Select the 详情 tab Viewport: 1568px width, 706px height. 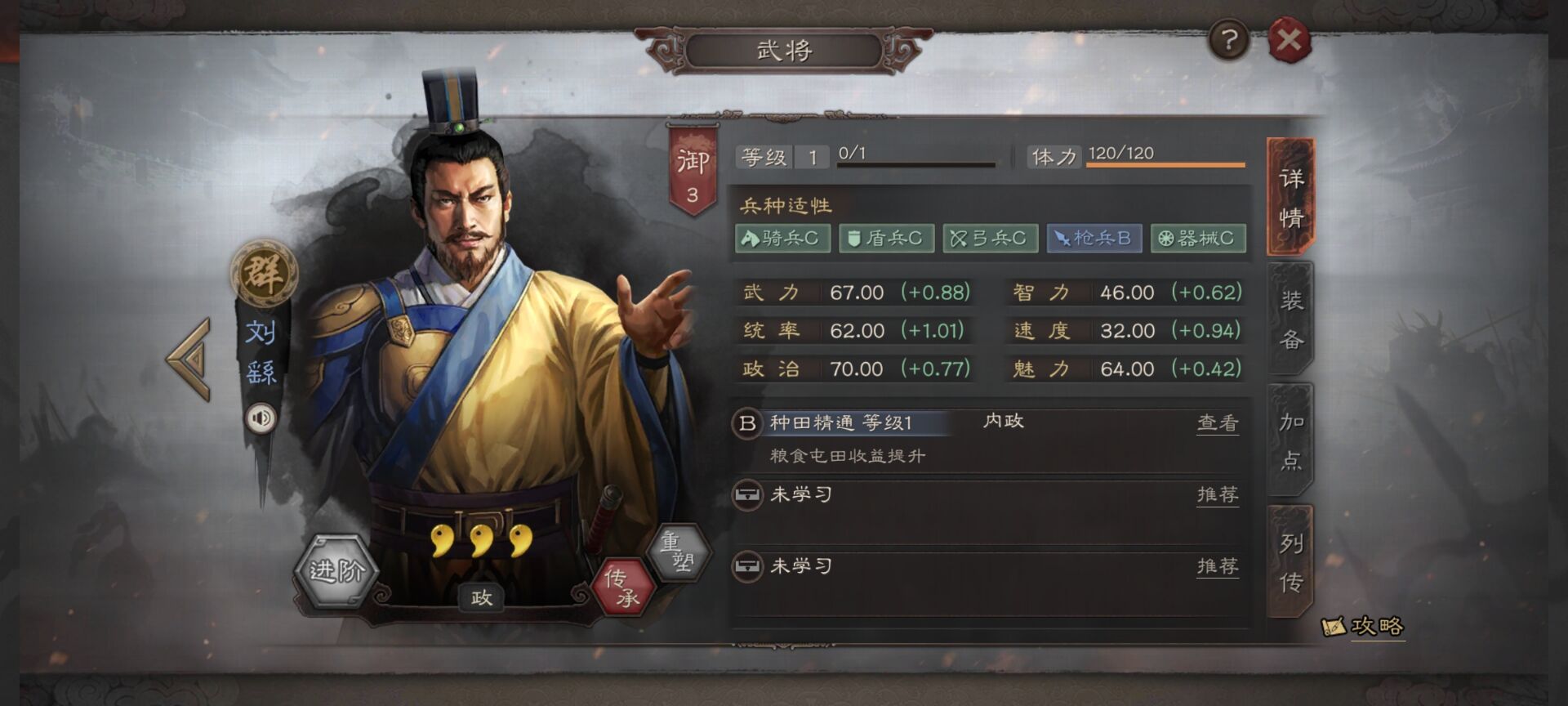(x=1291, y=197)
